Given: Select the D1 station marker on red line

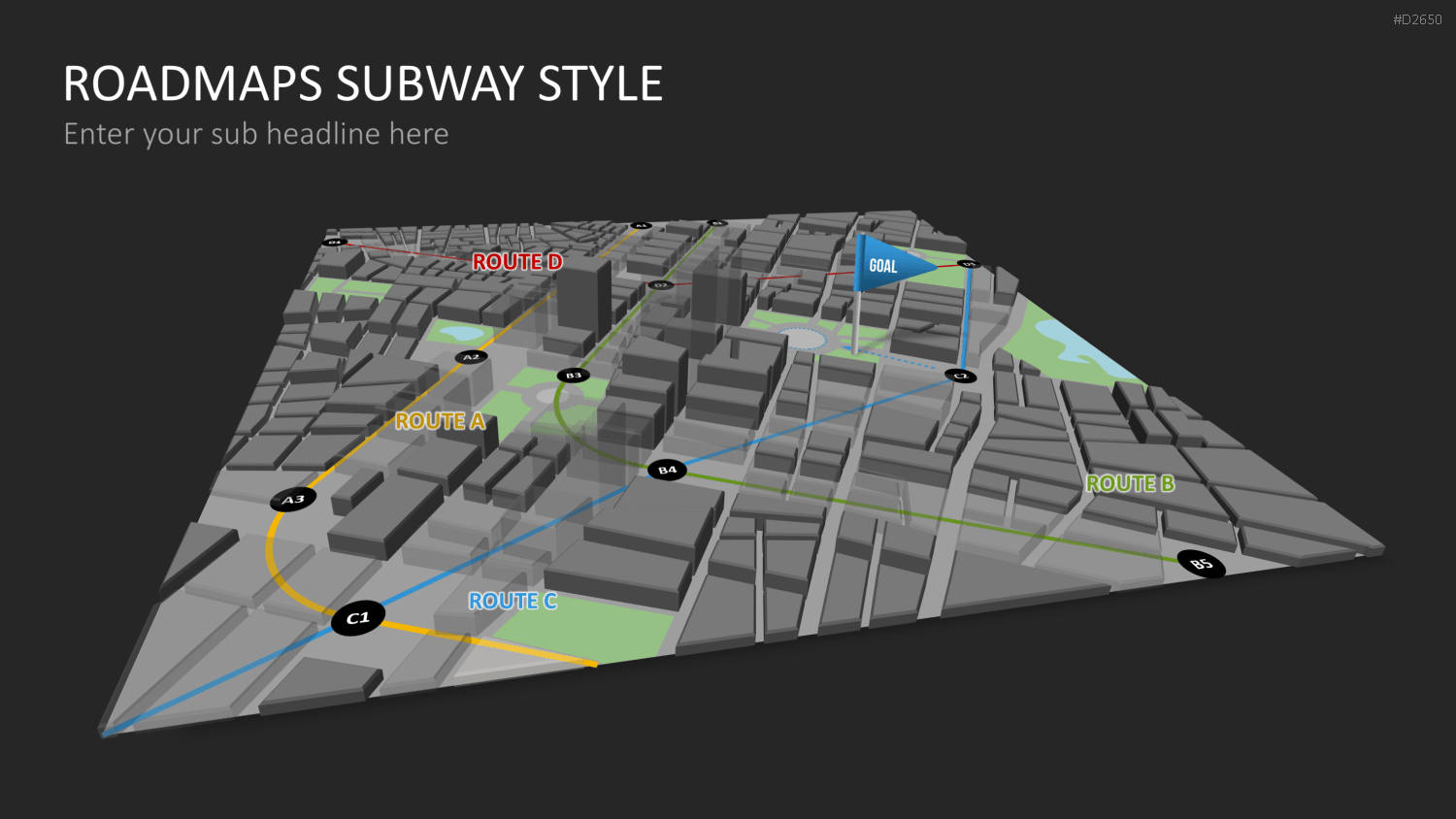Looking at the screenshot, I should (x=334, y=242).
